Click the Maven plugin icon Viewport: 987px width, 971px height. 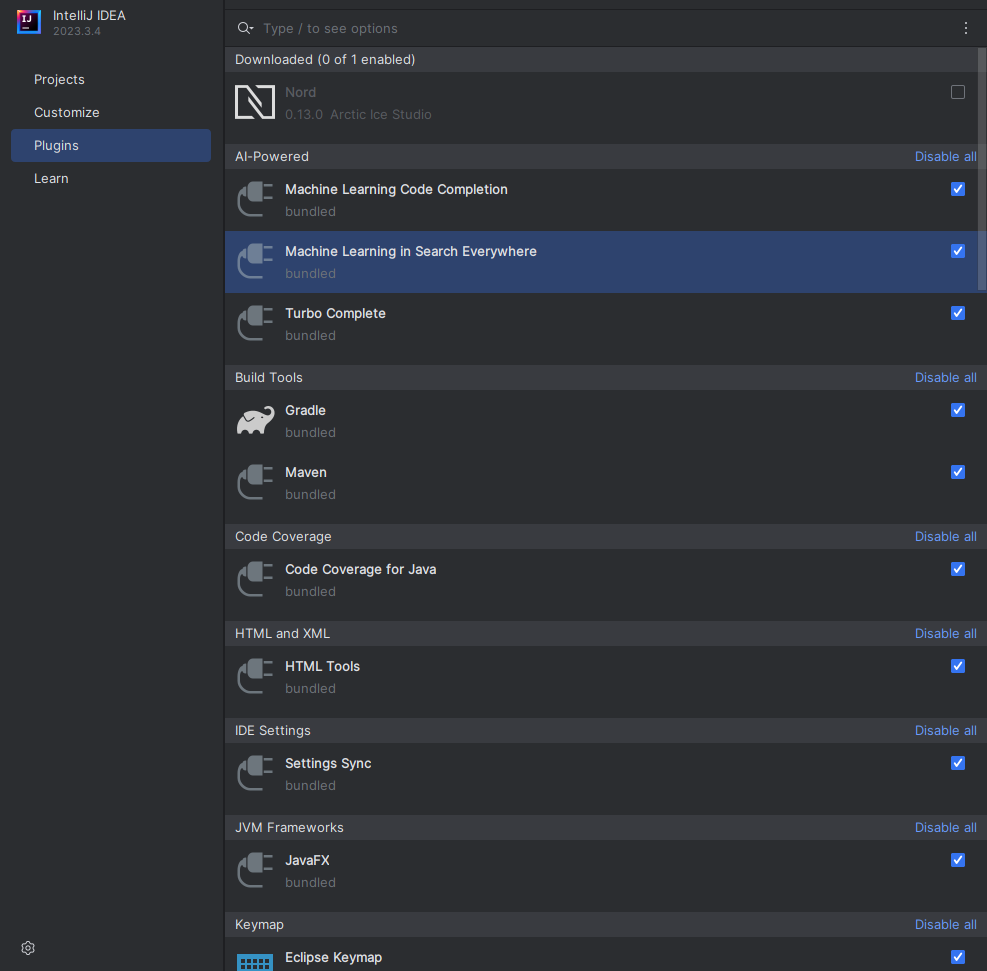click(255, 482)
